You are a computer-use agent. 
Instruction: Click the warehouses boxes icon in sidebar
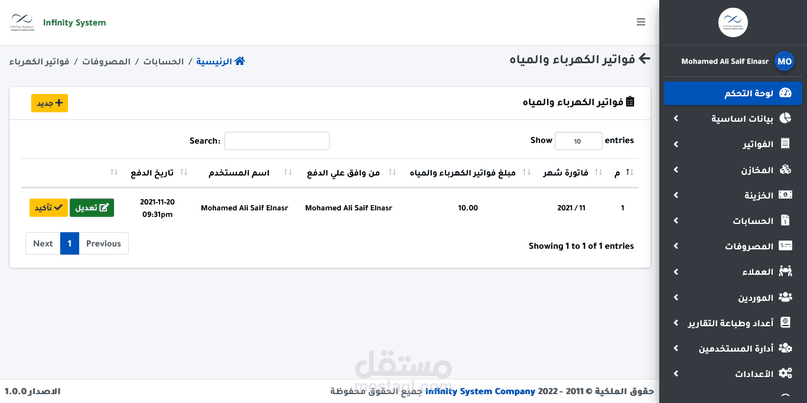[x=785, y=170]
